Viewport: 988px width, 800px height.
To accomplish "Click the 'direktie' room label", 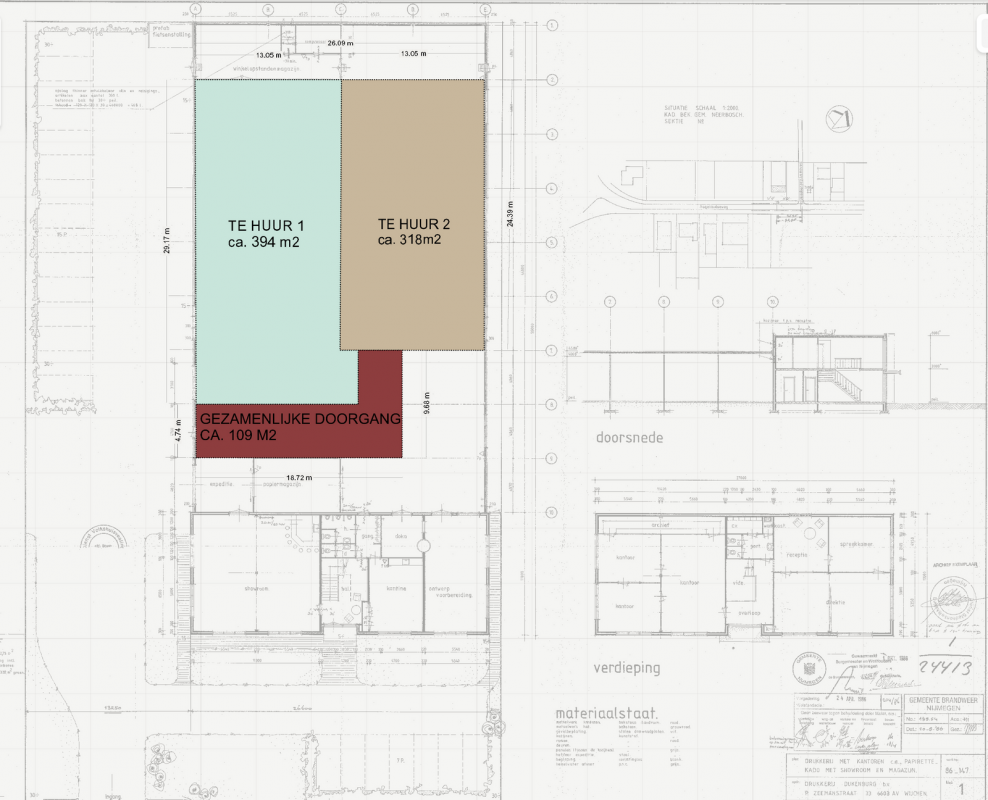I will tap(835, 602).
